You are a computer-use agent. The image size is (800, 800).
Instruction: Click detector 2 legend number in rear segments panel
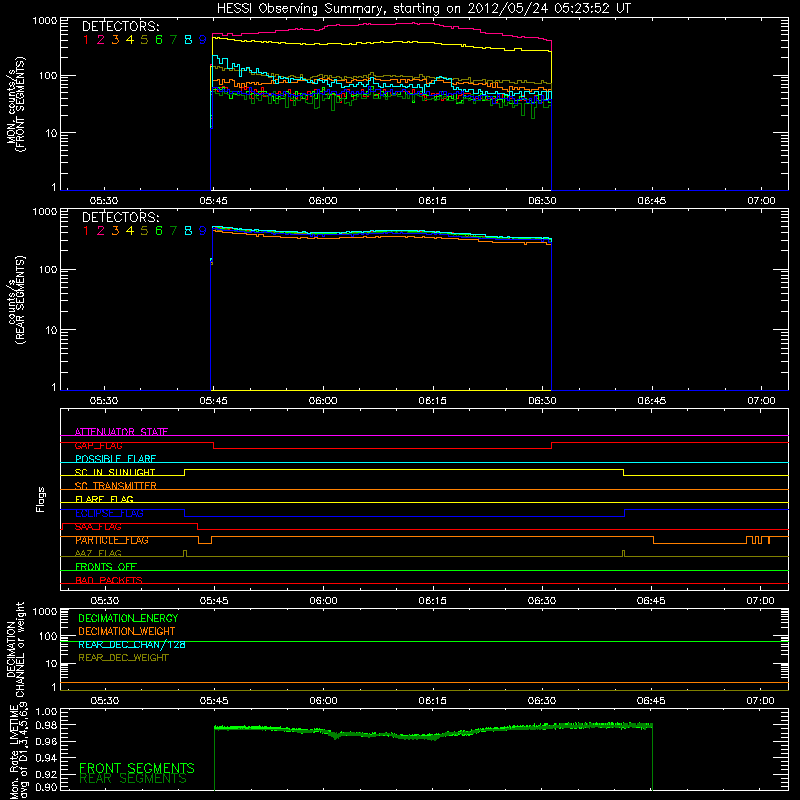pyautogui.click(x=101, y=231)
